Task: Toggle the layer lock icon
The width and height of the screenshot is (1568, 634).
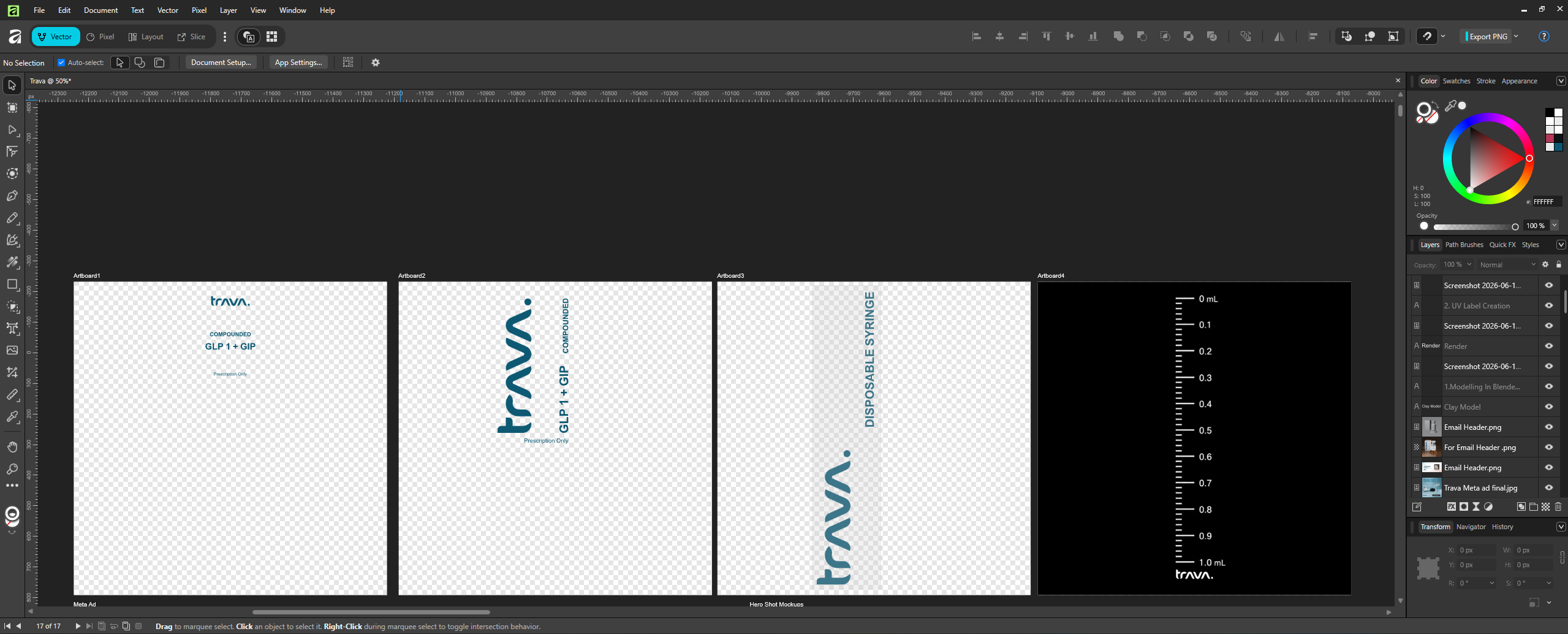Action: (x=1559, y=265)
